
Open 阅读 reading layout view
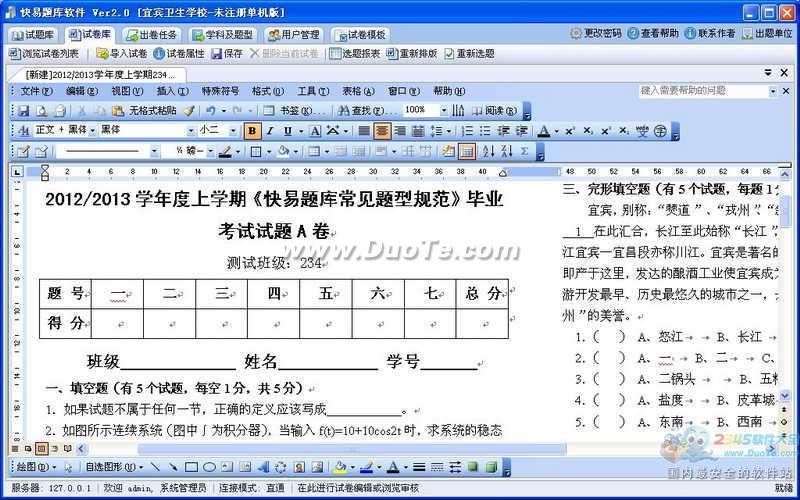494,111
